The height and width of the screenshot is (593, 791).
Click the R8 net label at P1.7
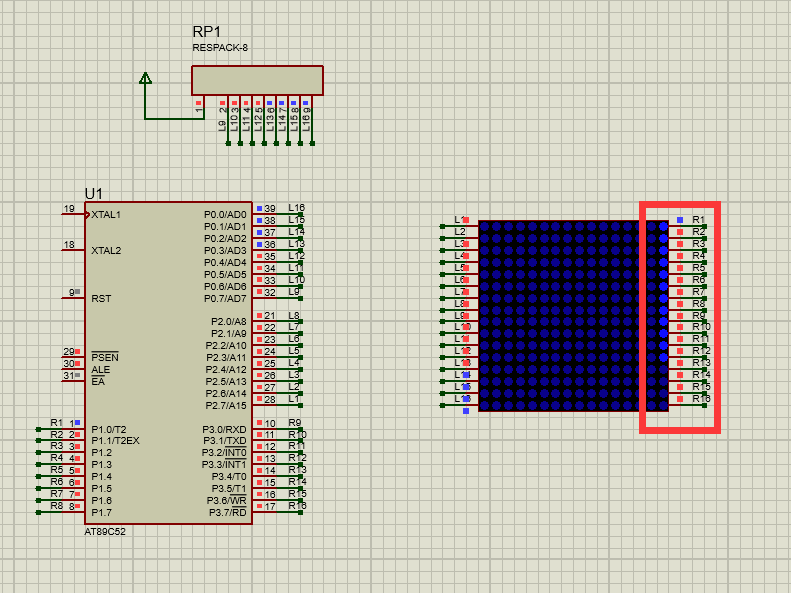(56, 506)
